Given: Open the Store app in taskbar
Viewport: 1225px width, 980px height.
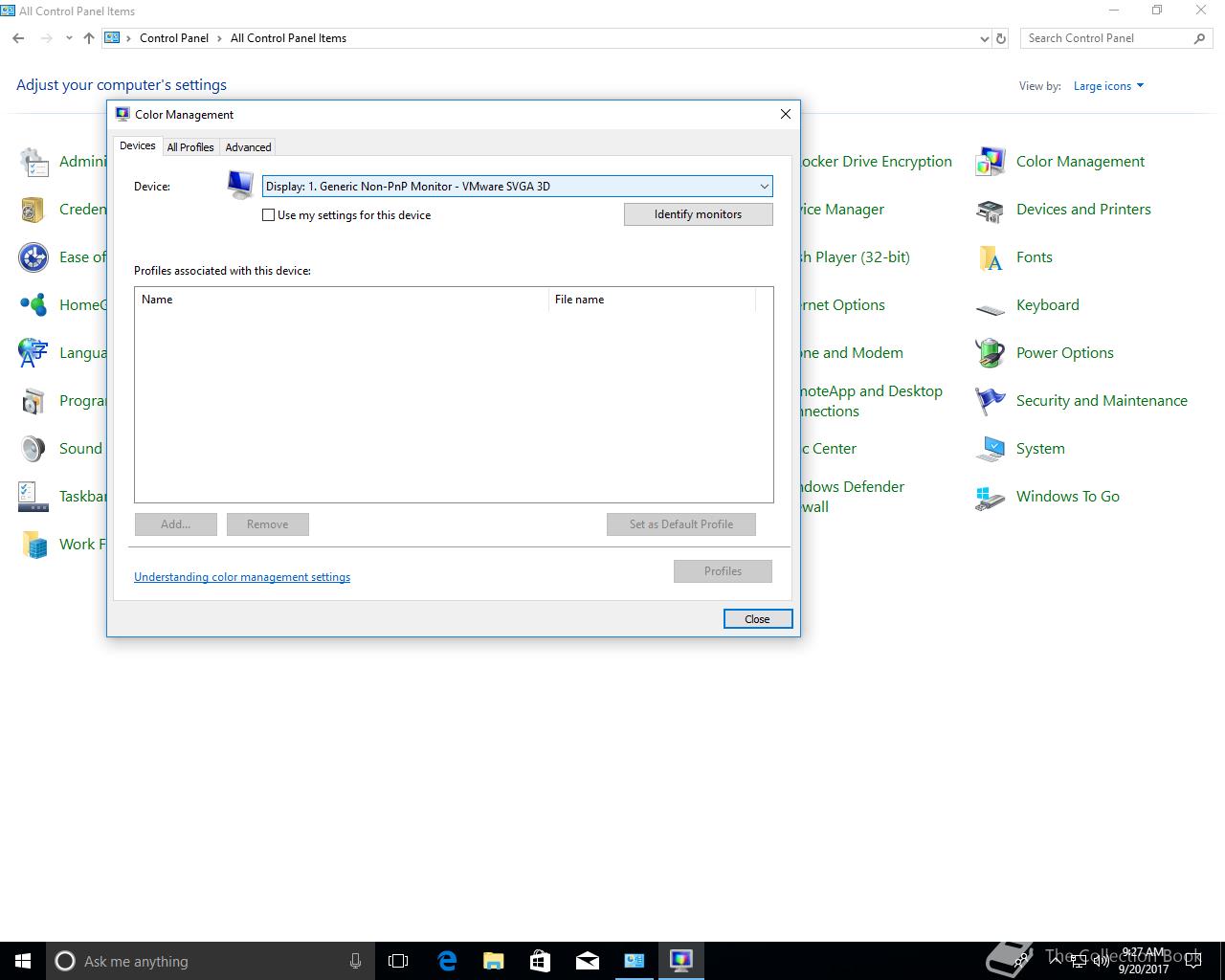Looking at the screenshot, I should [540, 961].
